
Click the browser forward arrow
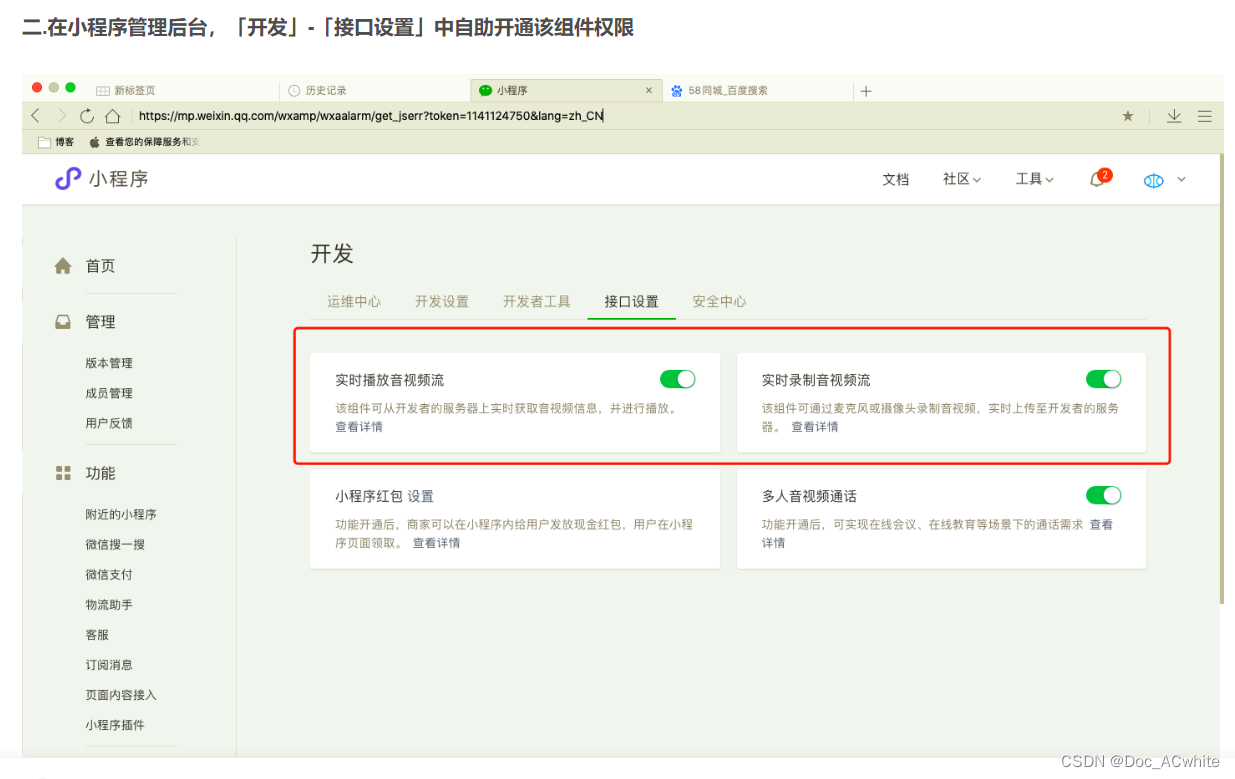[62, 116]
